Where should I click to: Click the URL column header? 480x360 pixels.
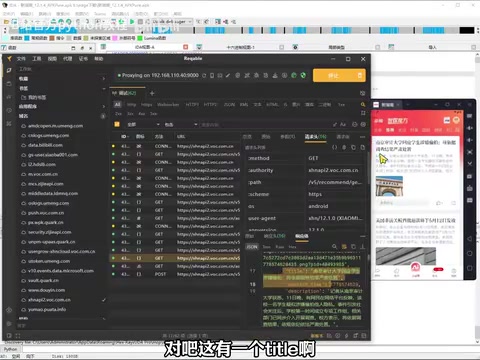click(x=181, y=137)
